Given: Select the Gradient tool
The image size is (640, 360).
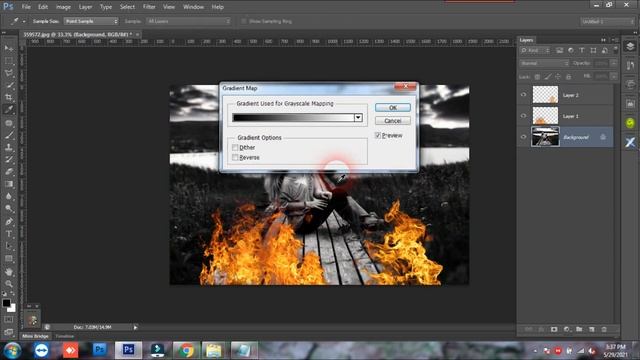Looking at the screenshot, I should click(9, 184).
